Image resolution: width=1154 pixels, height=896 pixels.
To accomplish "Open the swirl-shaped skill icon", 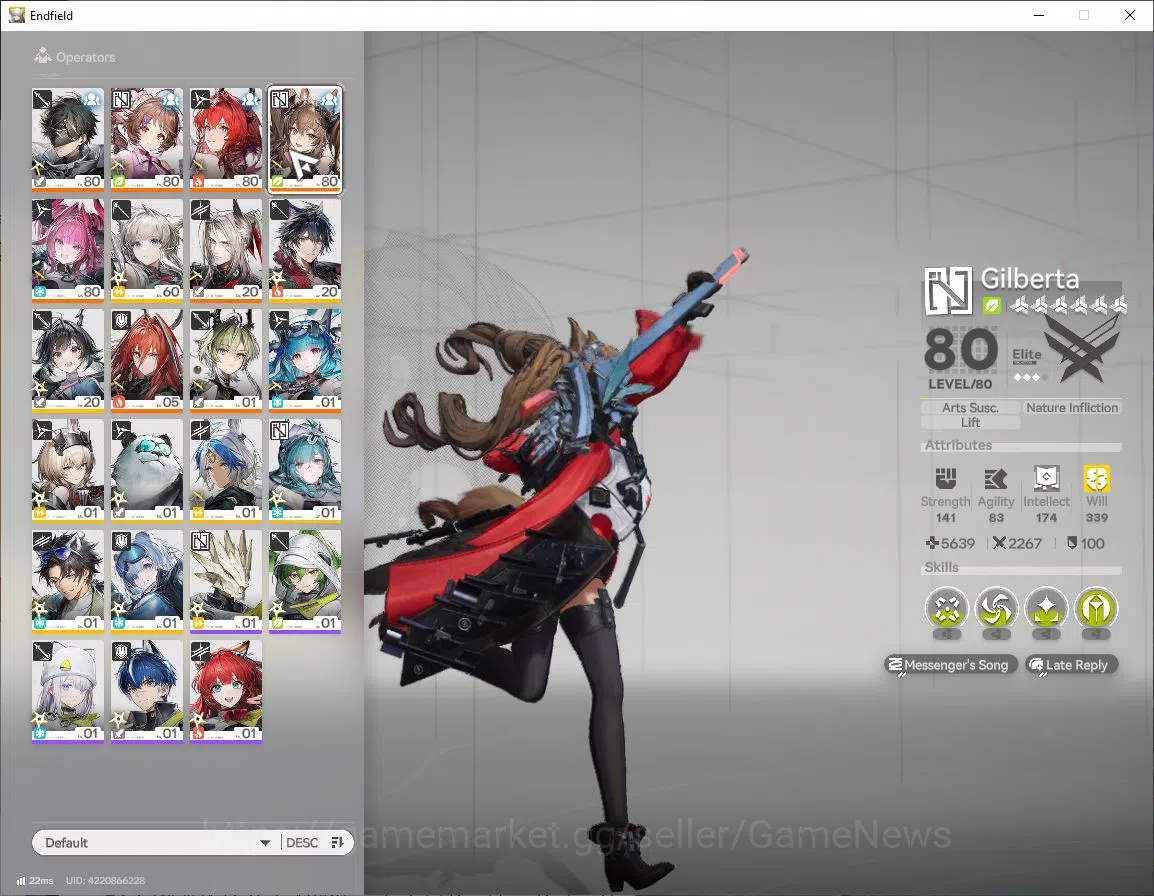I will point(997,609).
